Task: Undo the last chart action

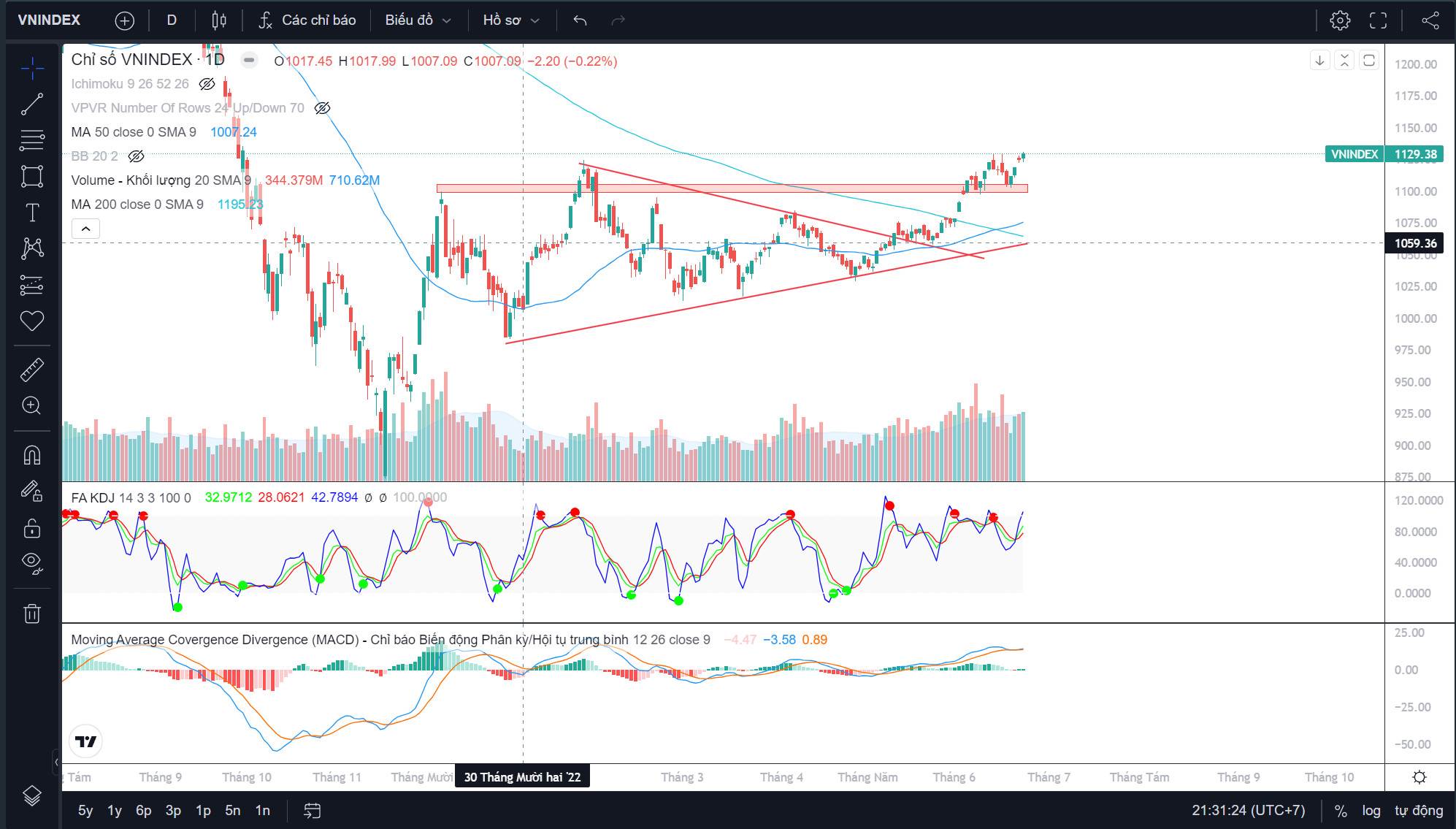Action: [580, 20]
